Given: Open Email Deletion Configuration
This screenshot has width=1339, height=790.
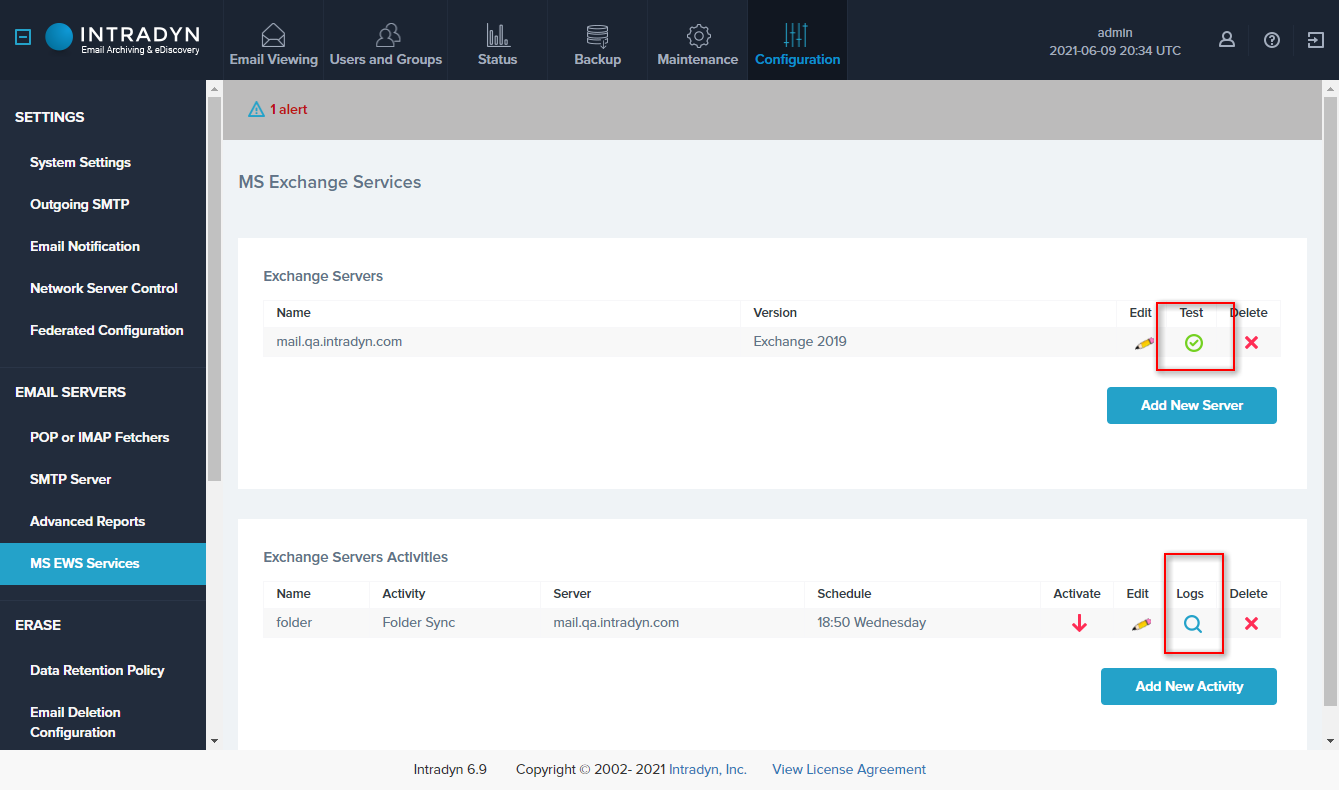Looking at the screenshot, I should [x=75, y=722].
